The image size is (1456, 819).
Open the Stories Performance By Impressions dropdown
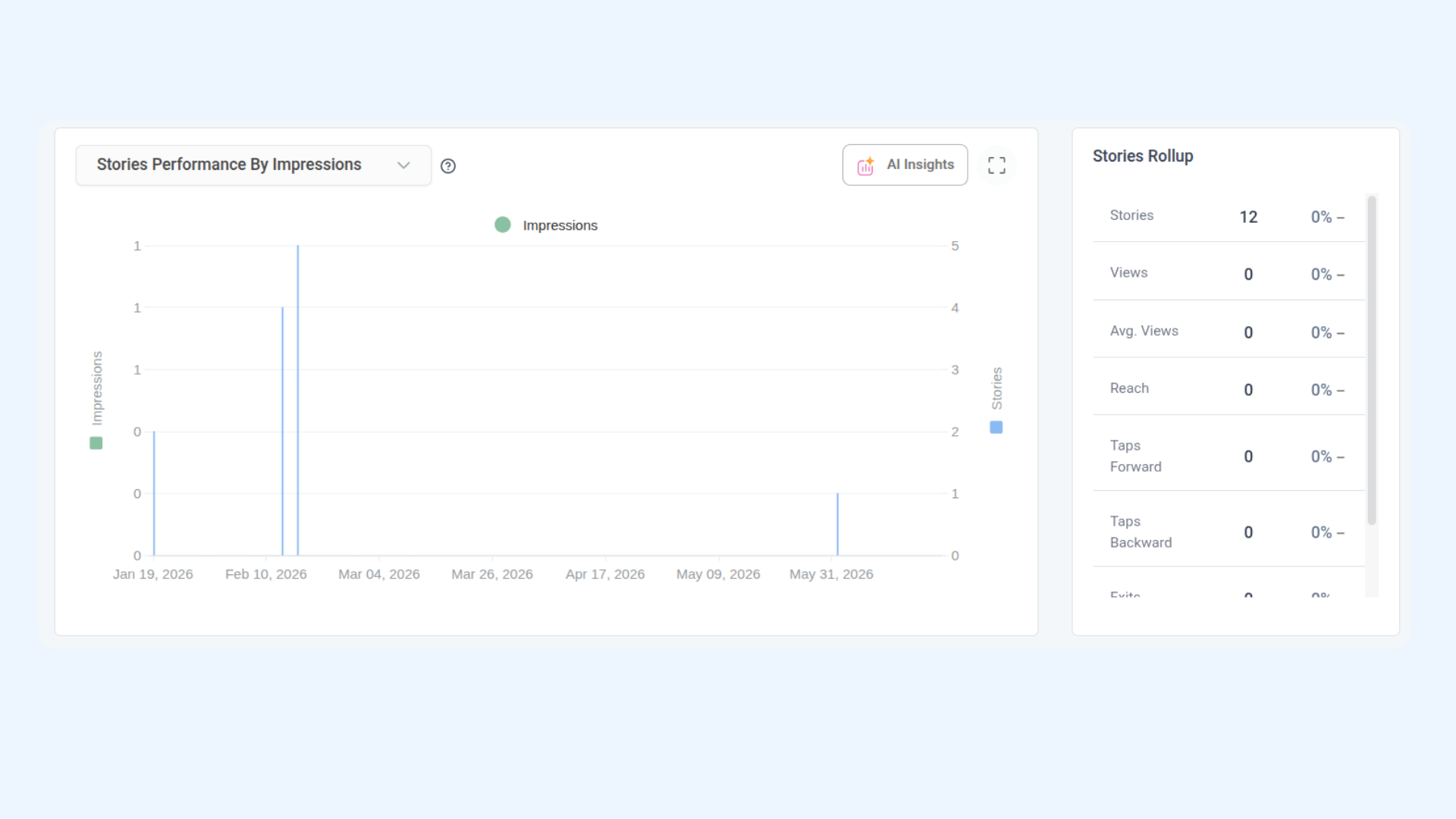coord(253,165)
